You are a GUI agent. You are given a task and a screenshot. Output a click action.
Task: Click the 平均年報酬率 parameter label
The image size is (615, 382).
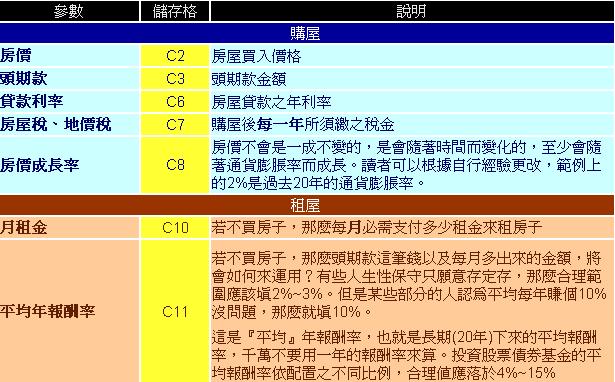[47, 311]
